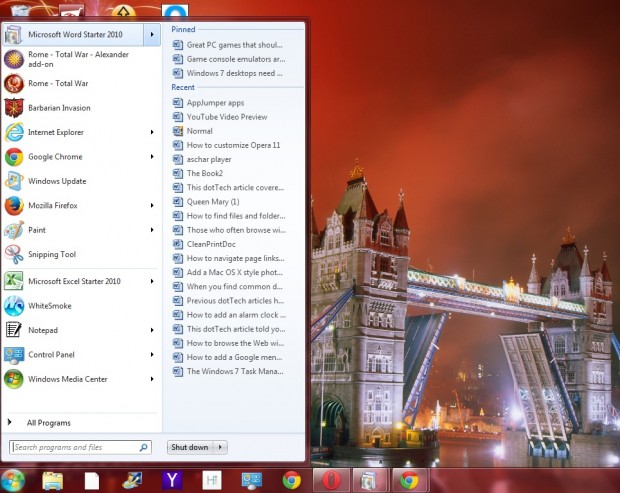Viewport: 620px width, 493px height.
Task: Click the pinned Chrome icon left of Opera
Action: (x=291, y=481)
